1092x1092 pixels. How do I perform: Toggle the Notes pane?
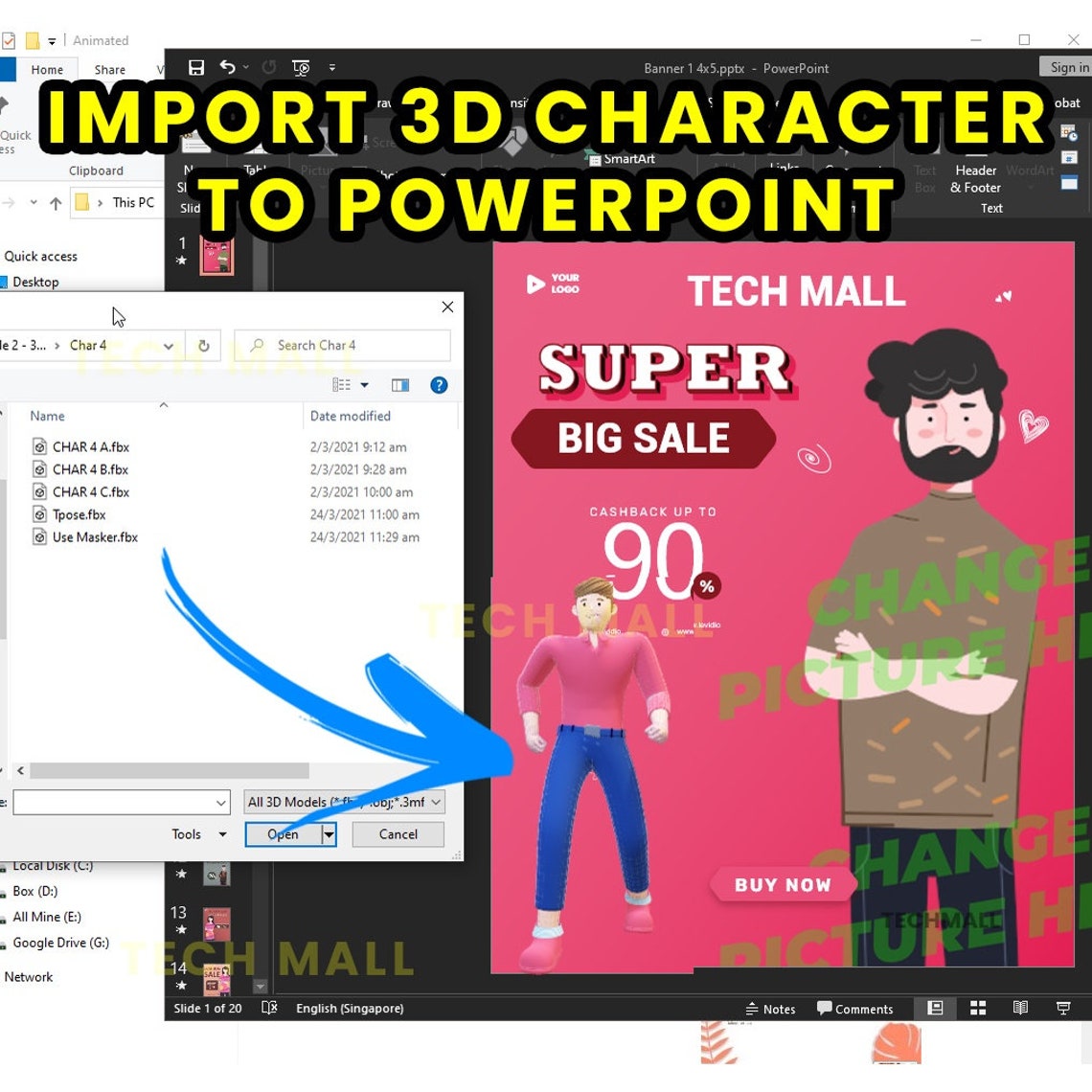click(772, 1008)
